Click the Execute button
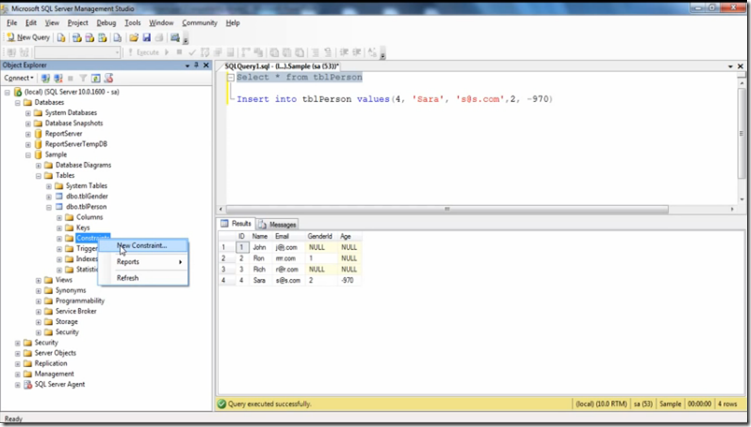 tap(143, 52)
